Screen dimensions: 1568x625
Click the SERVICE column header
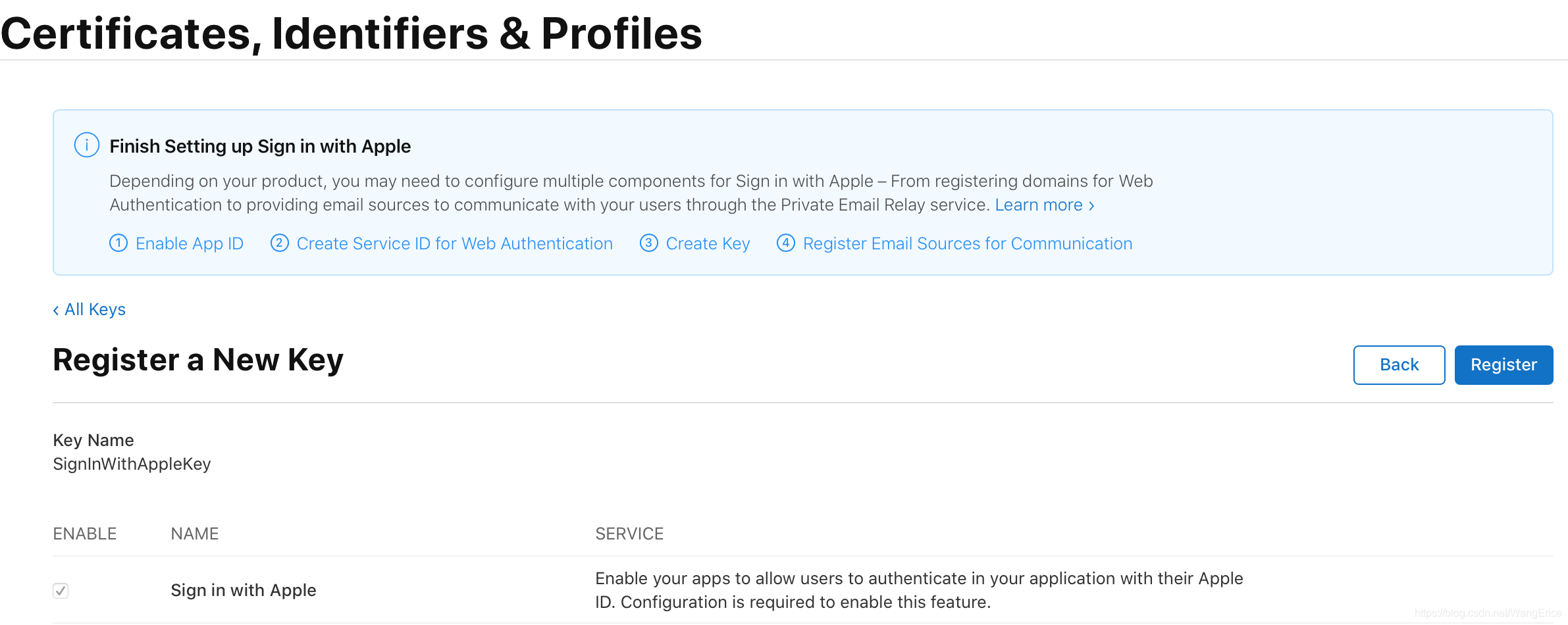point(629,534)
